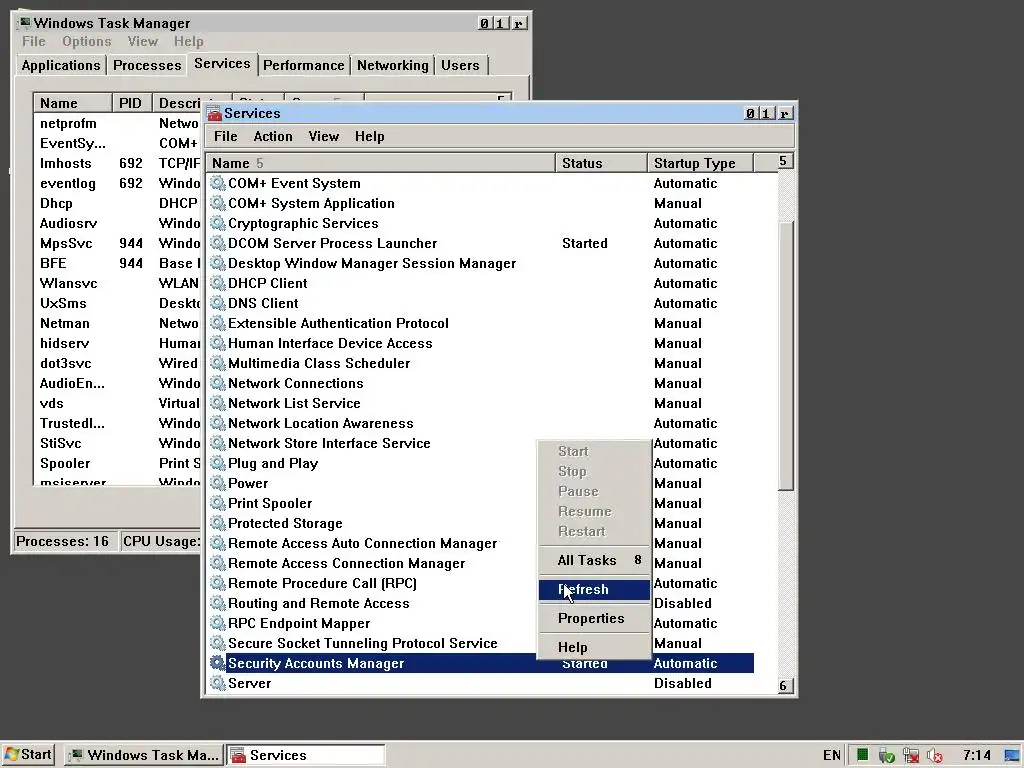Sort services by the Status column header
The width and height of the screenshot is (1024, 768).
pyautogui.click(x=601, y=163)
